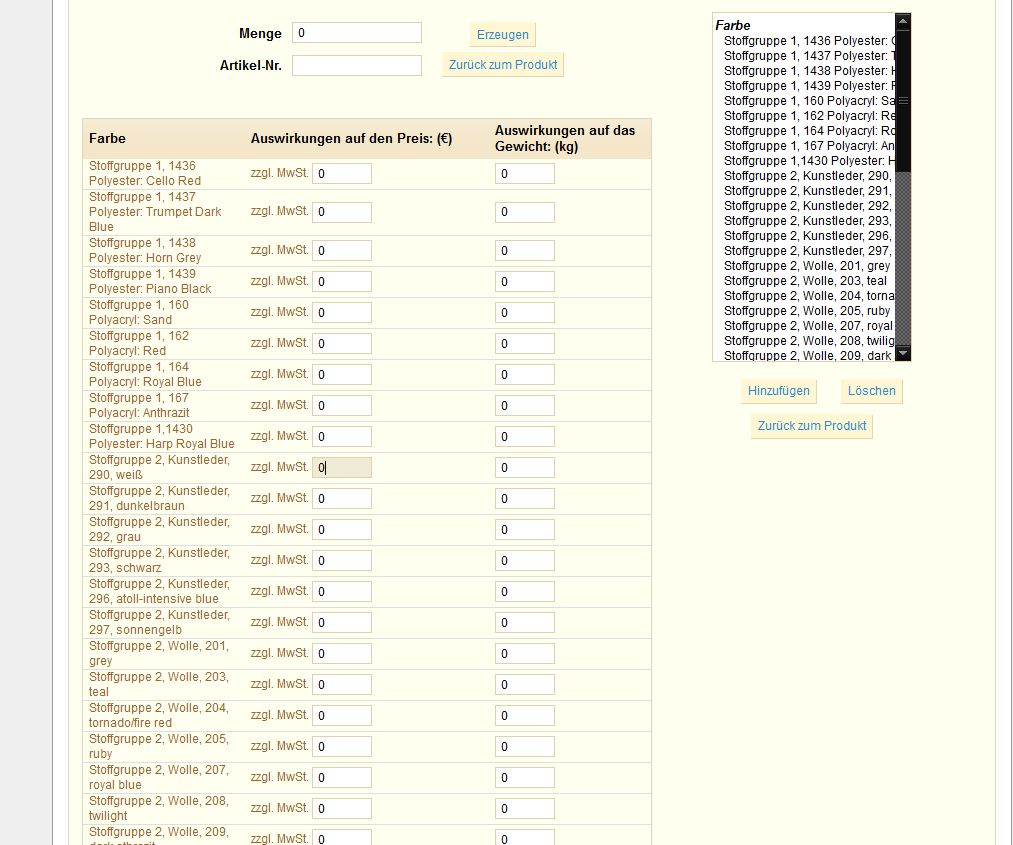Click price field for Kunstleder, 293, schwarz
Screen dimensions: 1013x845
tap(342, 561)
